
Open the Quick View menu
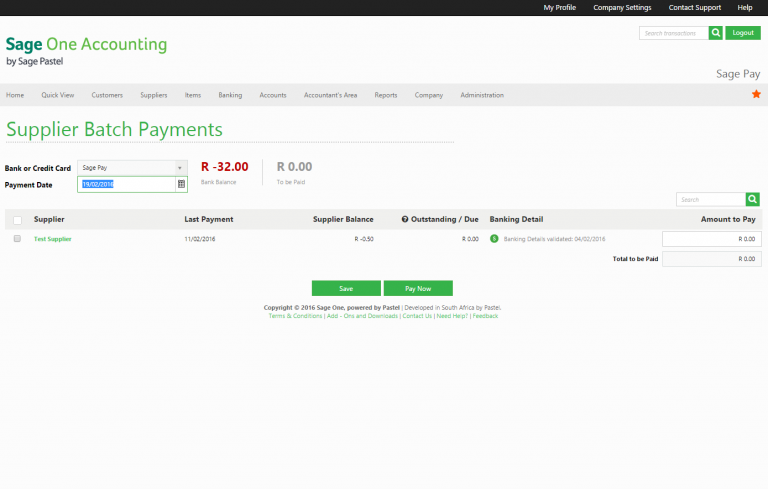click(x=58, y=95)
